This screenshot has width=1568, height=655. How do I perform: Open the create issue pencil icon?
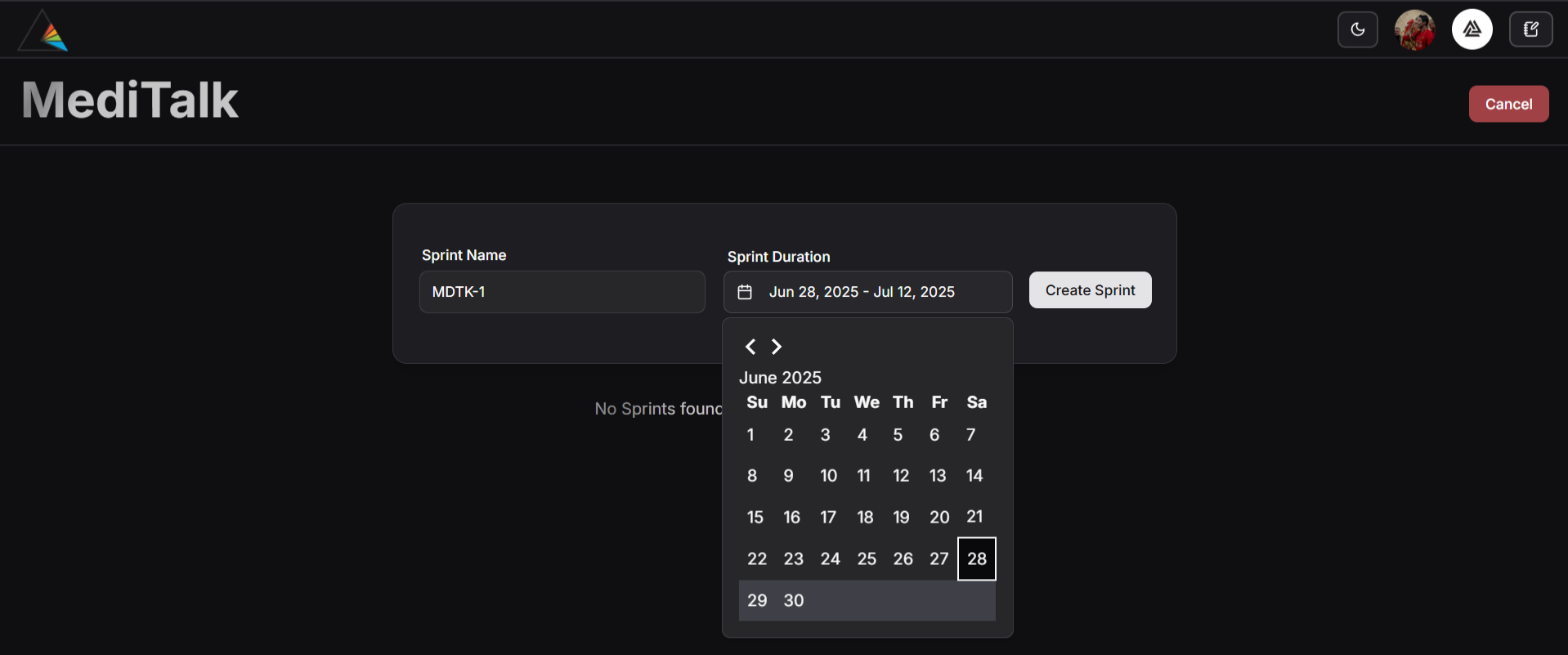[x=1530, y=29]
